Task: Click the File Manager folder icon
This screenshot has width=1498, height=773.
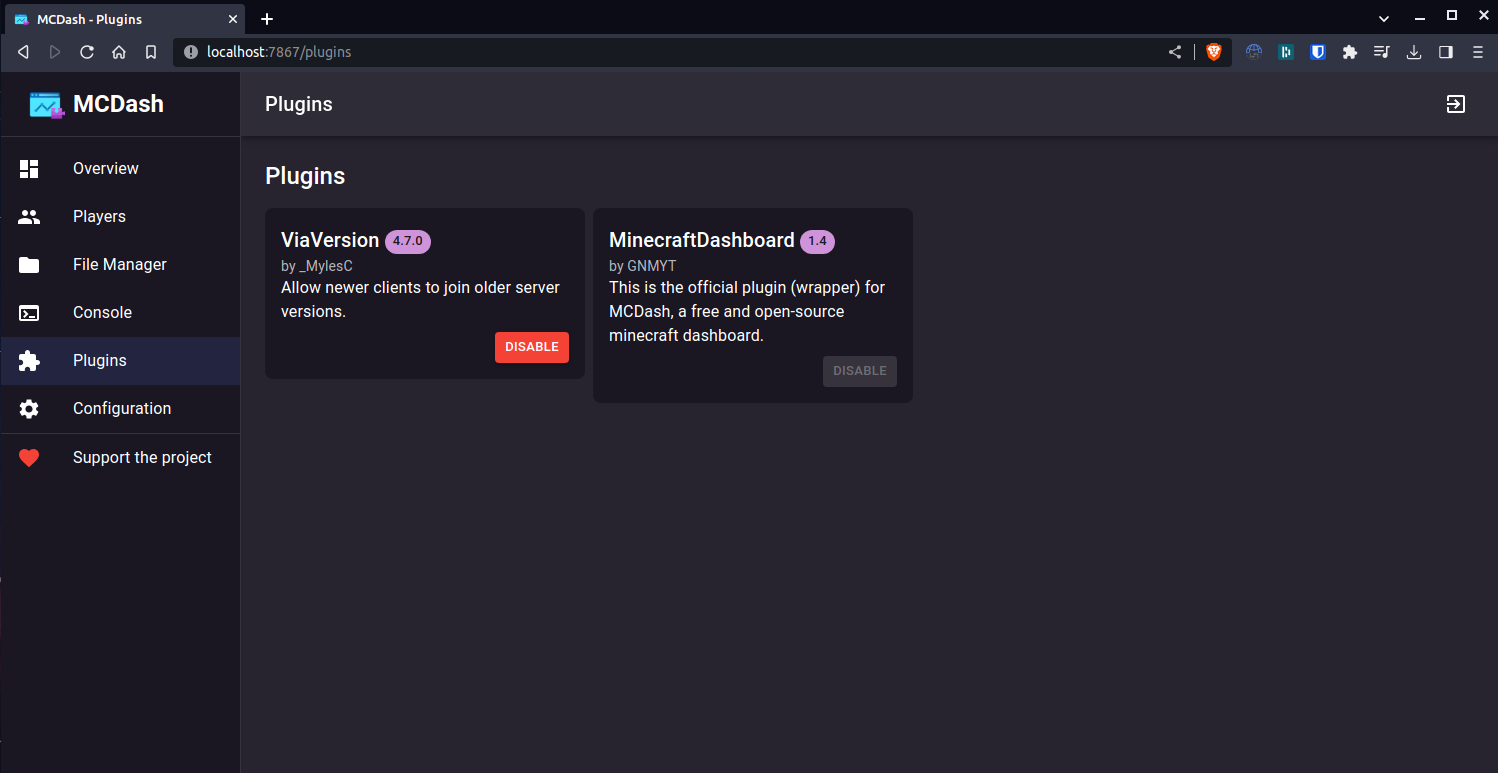Action: click(29, 265)
